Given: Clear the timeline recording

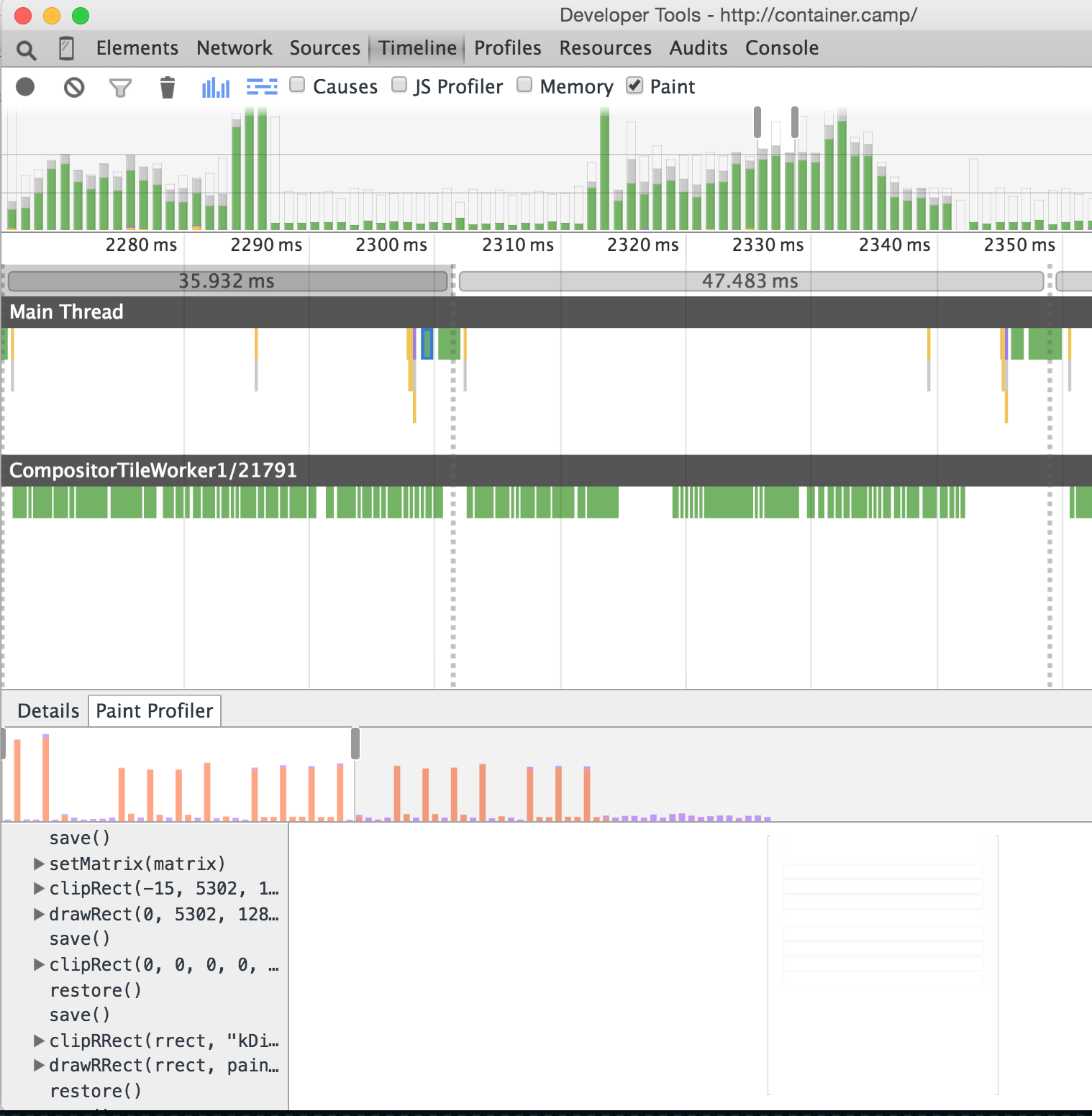Looking at the screenshot, I should point(74,88).
